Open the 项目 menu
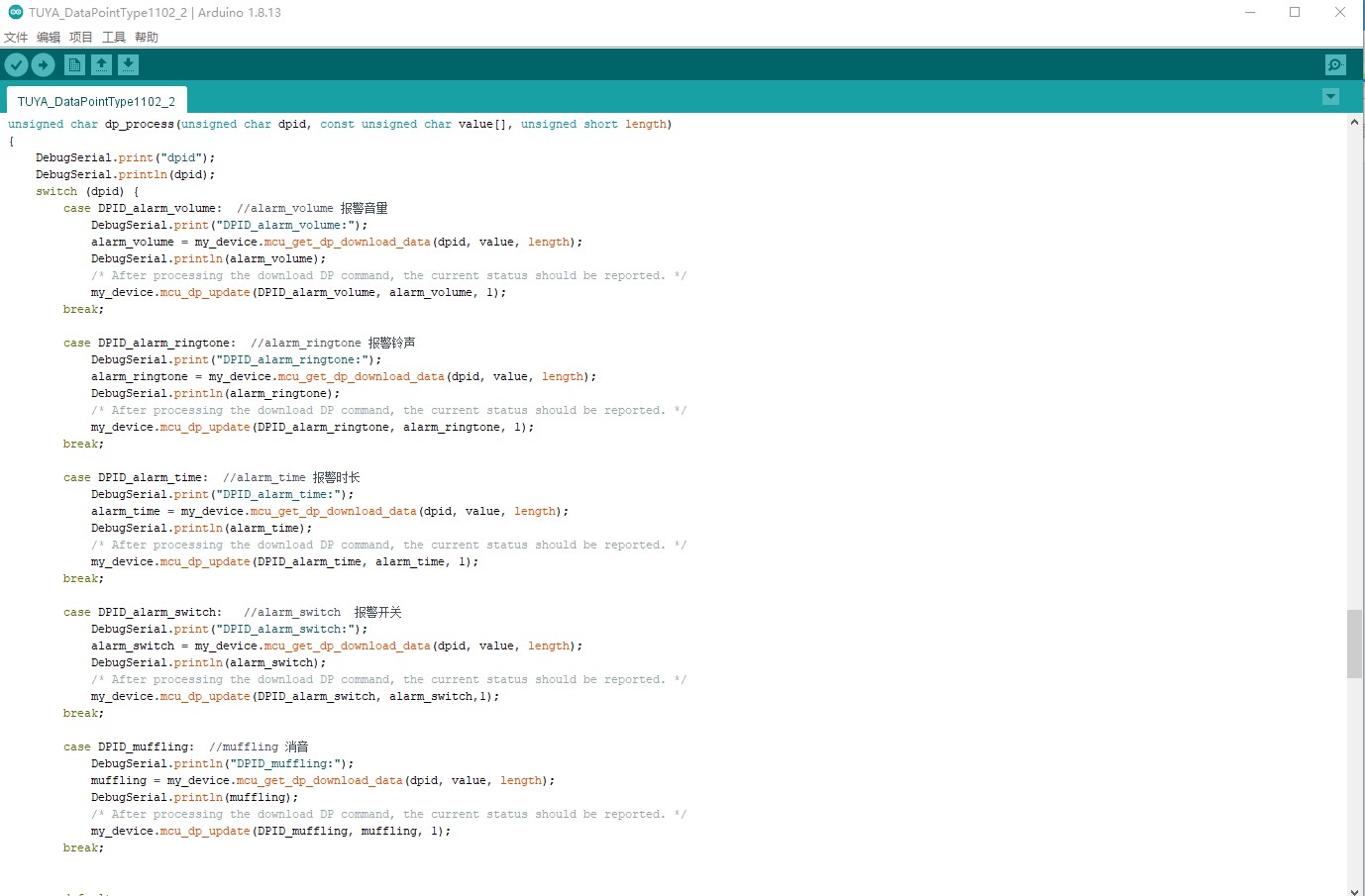This screenshot has width=1365, height=896. click(81, 37)
